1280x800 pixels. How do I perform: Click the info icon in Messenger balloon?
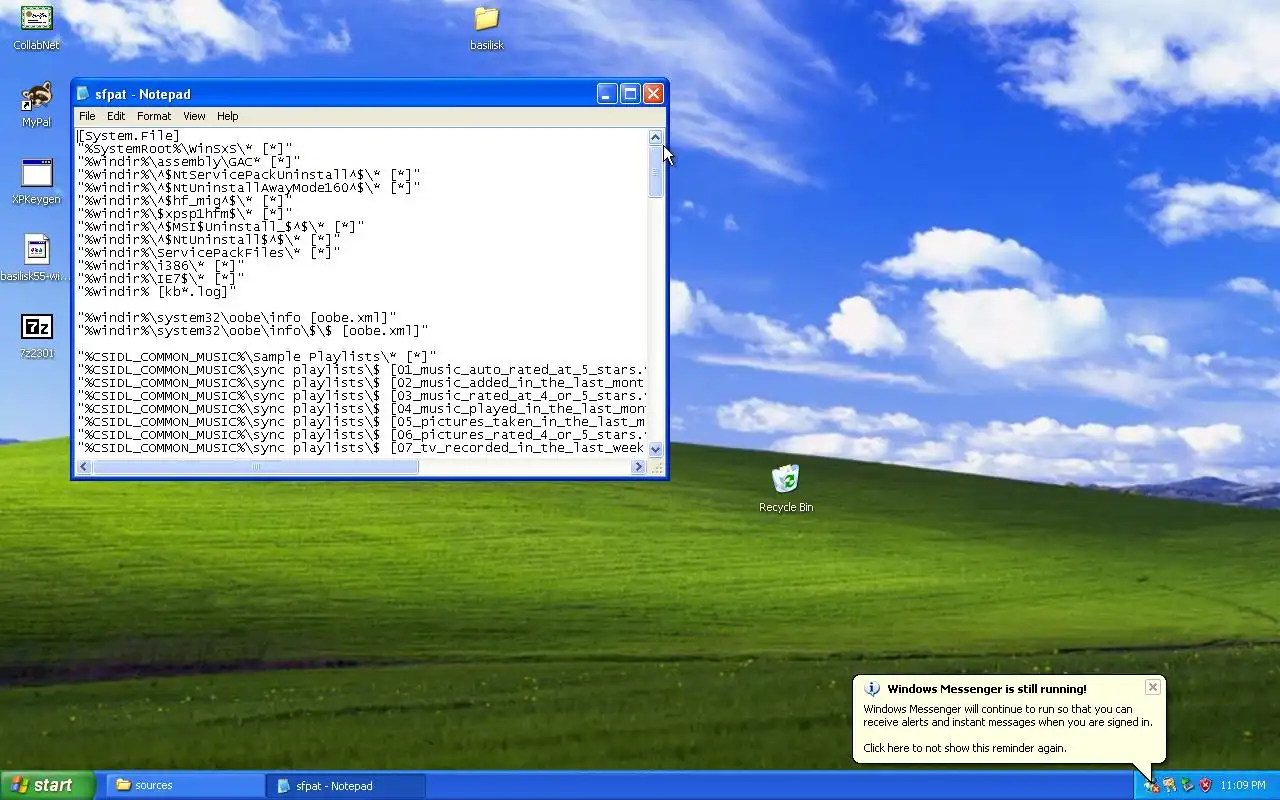click(x=872, y=689)
